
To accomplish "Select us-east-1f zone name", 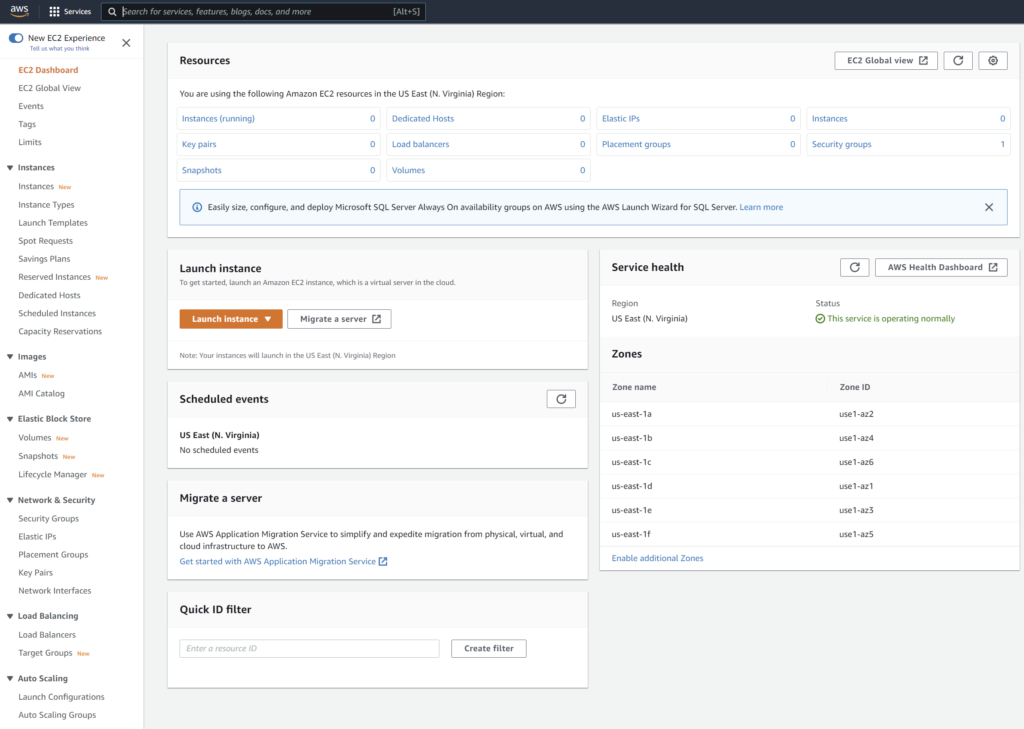I will [631, 534].
